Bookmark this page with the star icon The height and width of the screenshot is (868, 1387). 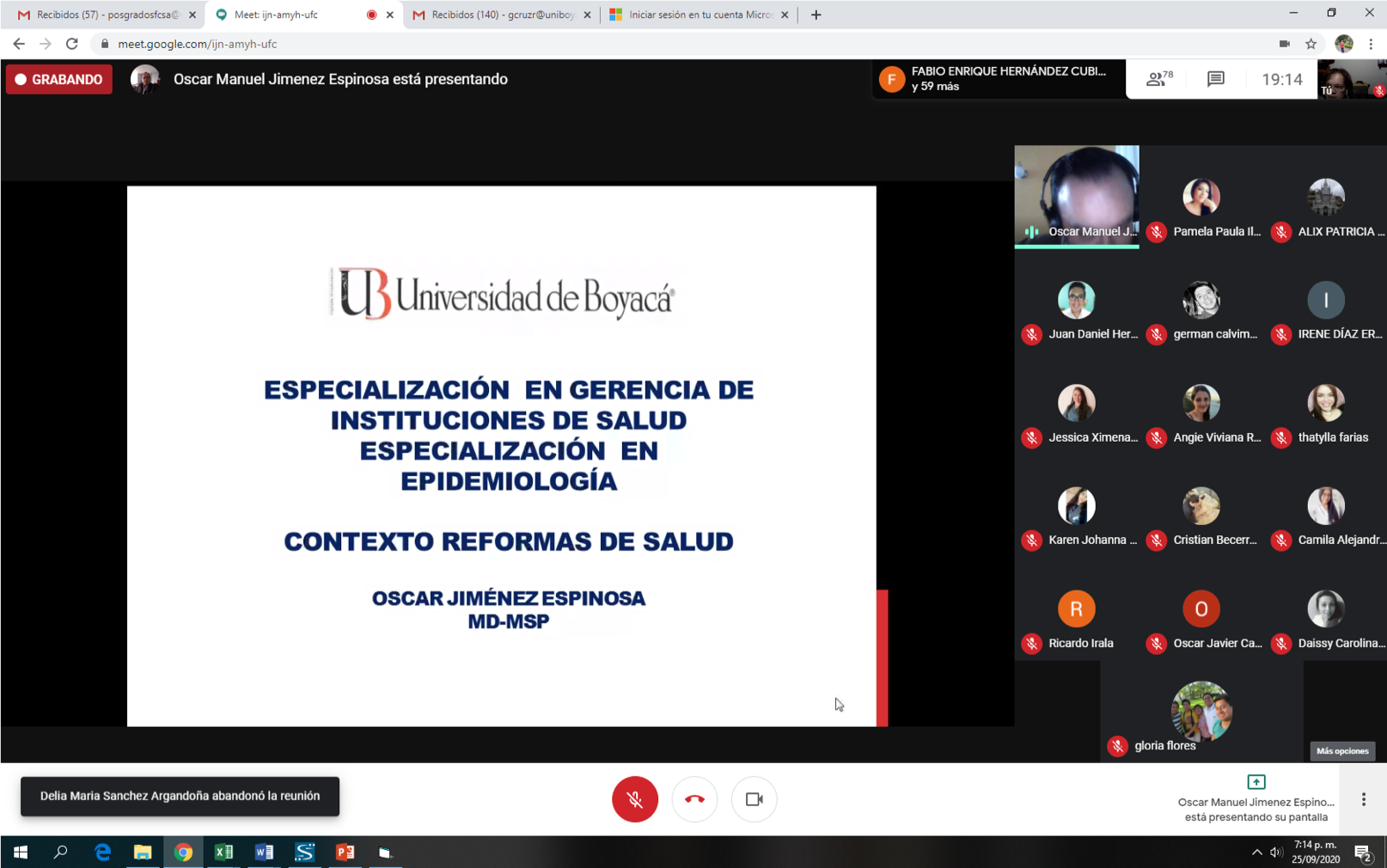(x=1311, y=44)
